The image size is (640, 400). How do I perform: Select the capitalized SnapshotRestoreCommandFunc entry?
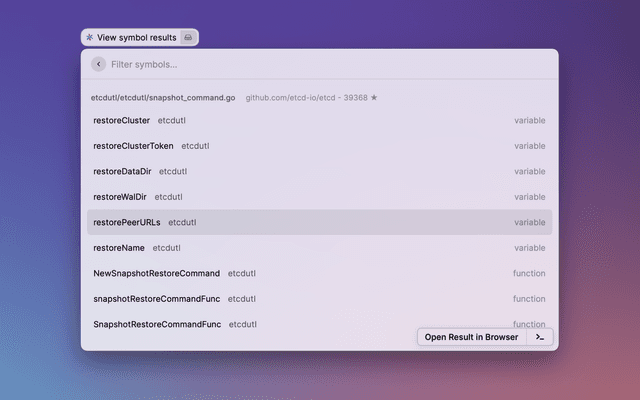pyautogui.click(x=157, y=324)
